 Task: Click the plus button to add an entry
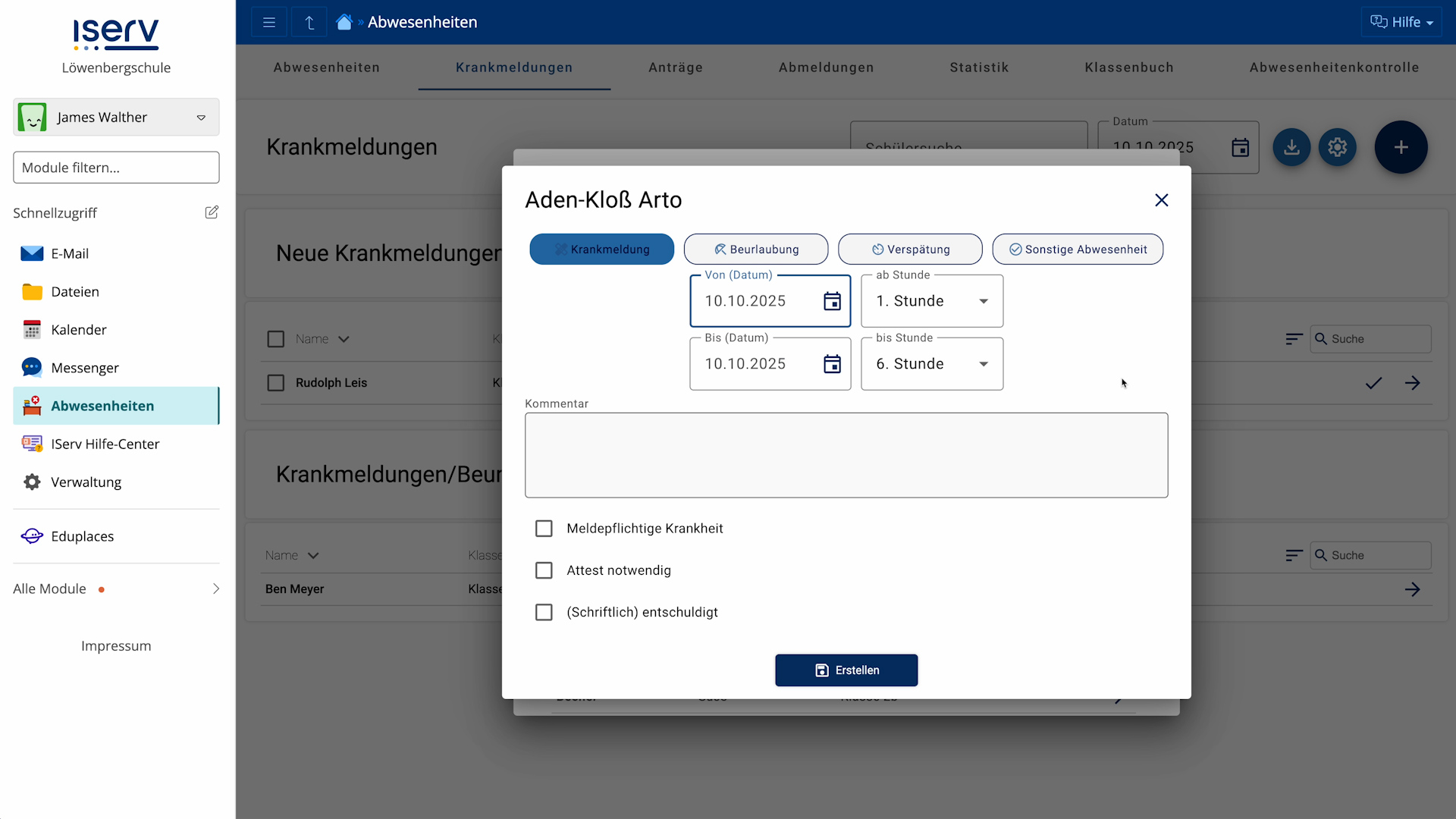1401,147
